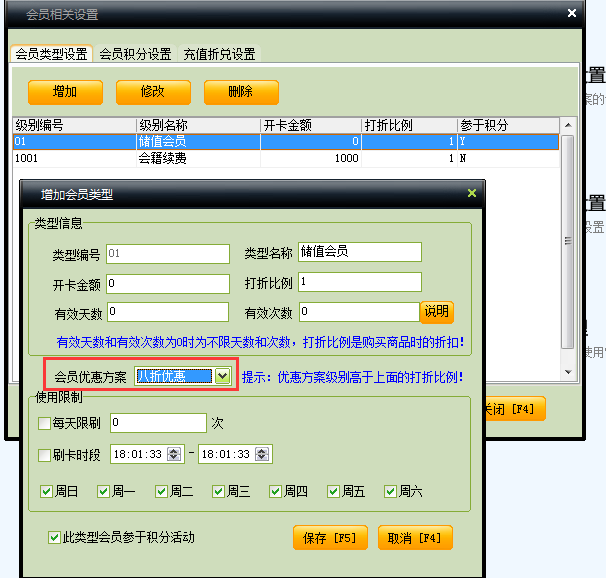This screenshot has width=606, height=578.
Task: Click the 修改 button
Action: point(153,92)
